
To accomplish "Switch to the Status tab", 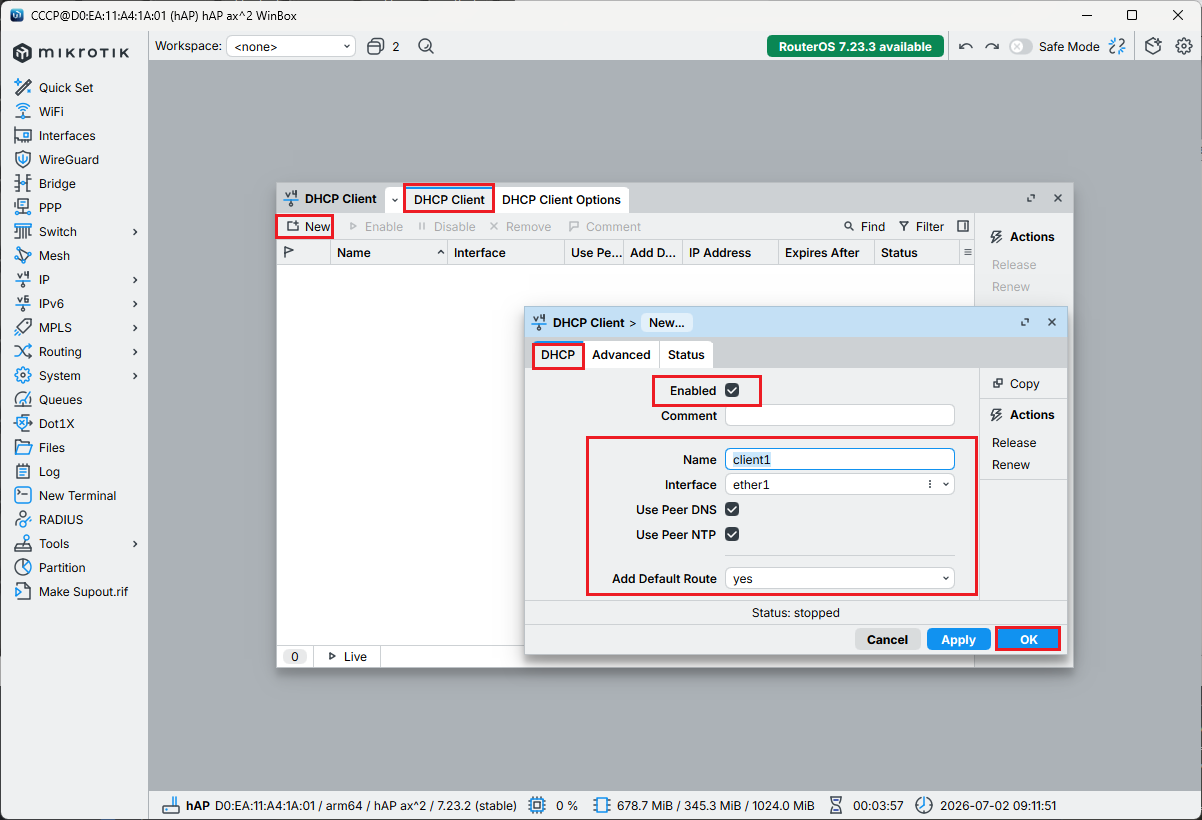I will (686, 355).
